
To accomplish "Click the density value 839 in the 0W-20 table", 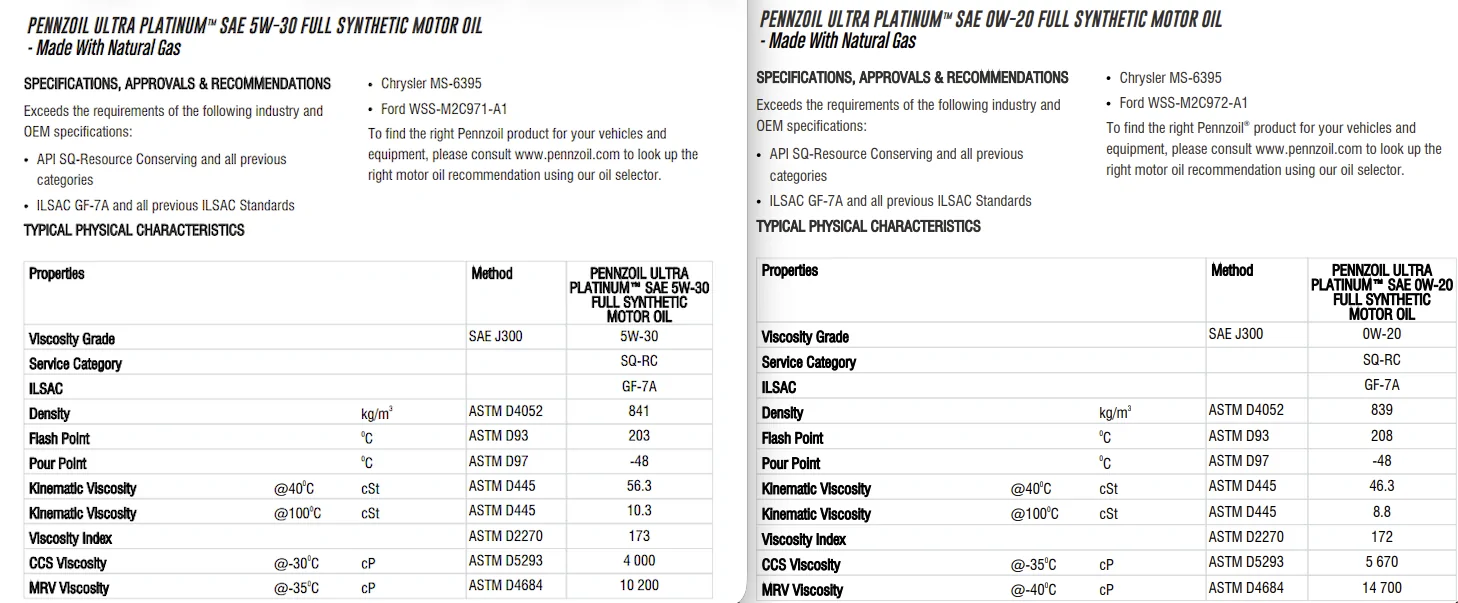I will 1381,409.
